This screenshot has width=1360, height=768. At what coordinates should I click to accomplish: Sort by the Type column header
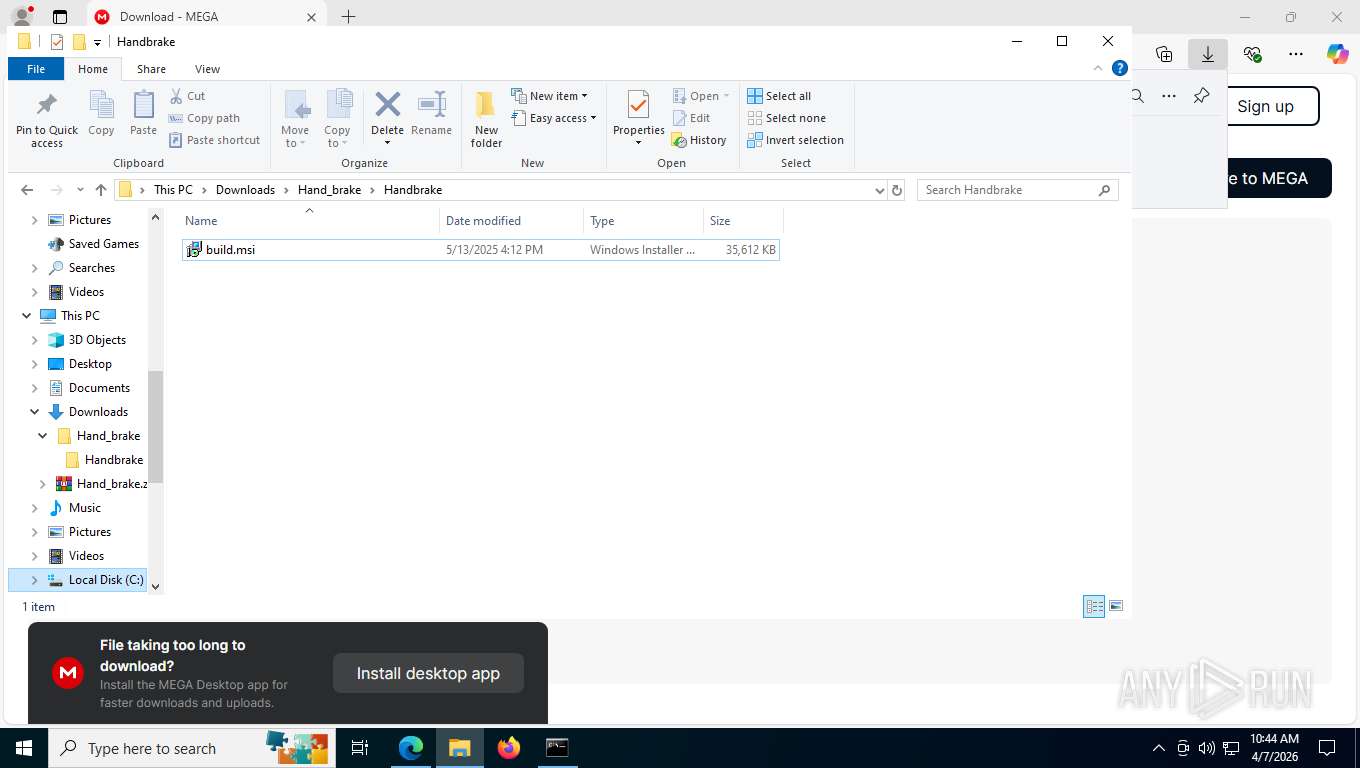643,221
